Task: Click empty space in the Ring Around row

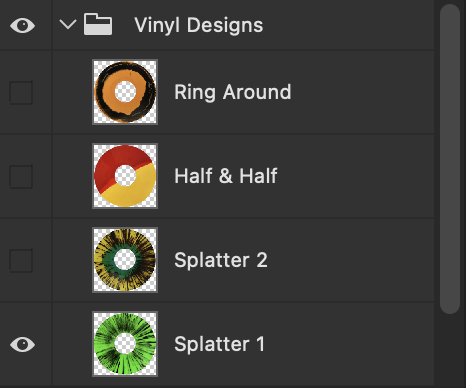Action: pos(363,92)
